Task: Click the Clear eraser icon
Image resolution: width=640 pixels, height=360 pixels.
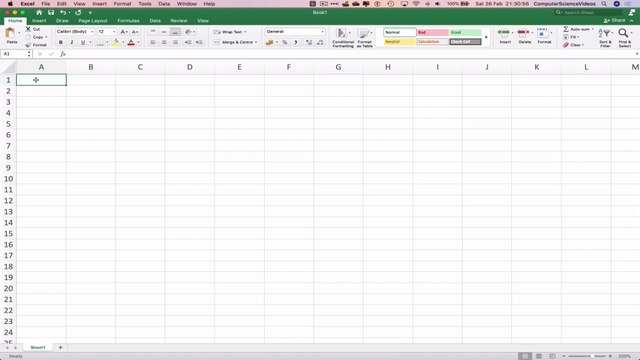Action: (x=566, y=45)
